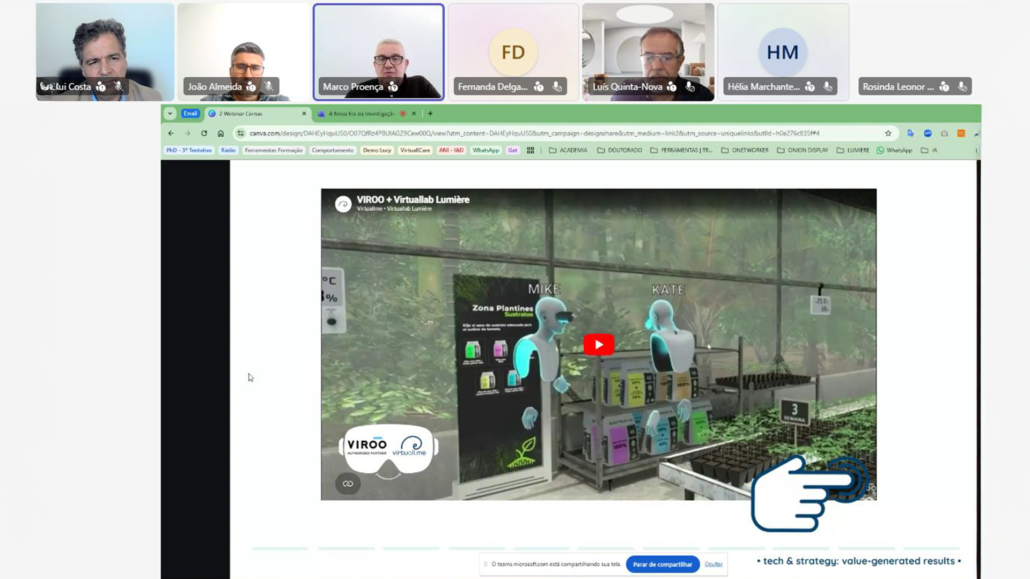Open the ACADEMIA bookmarks folder
1030x579 pixels.
click(568, 151)
